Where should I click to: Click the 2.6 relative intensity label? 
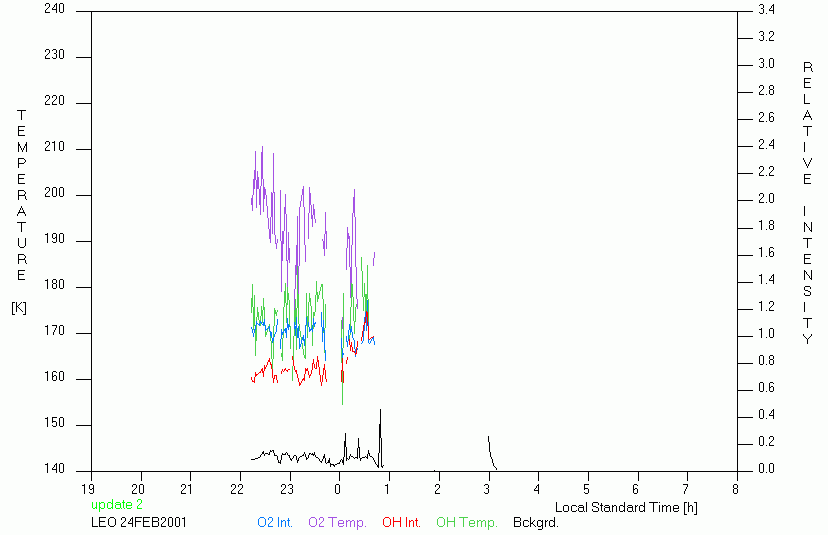(x=766, y=117)
